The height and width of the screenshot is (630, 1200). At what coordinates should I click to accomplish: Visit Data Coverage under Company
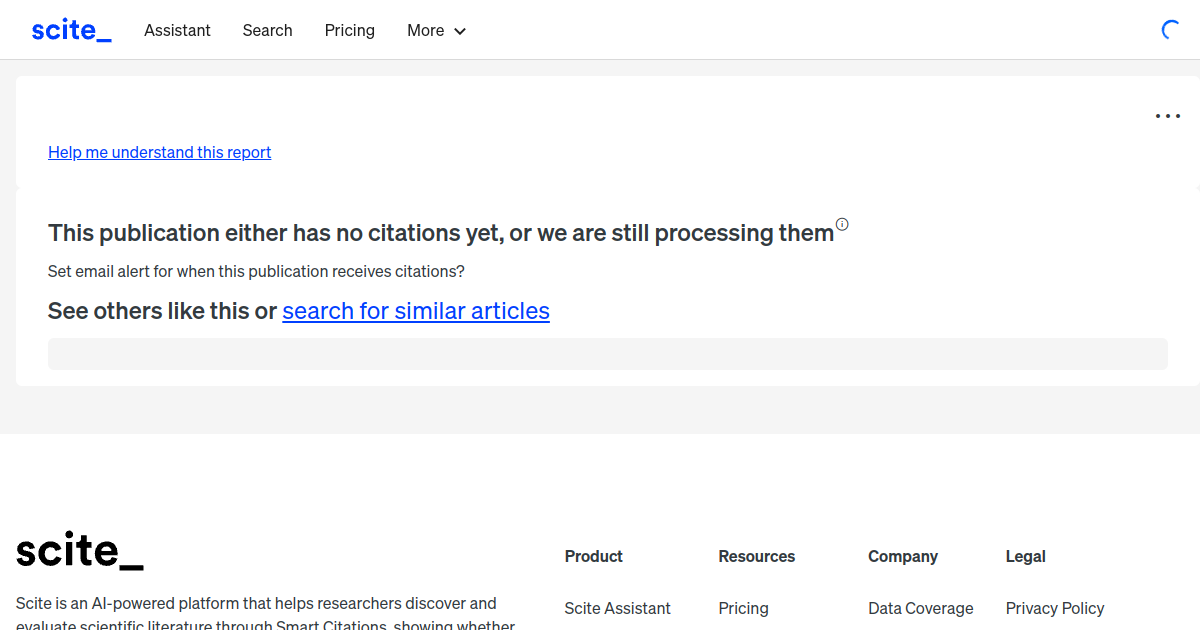pos(920,608)
